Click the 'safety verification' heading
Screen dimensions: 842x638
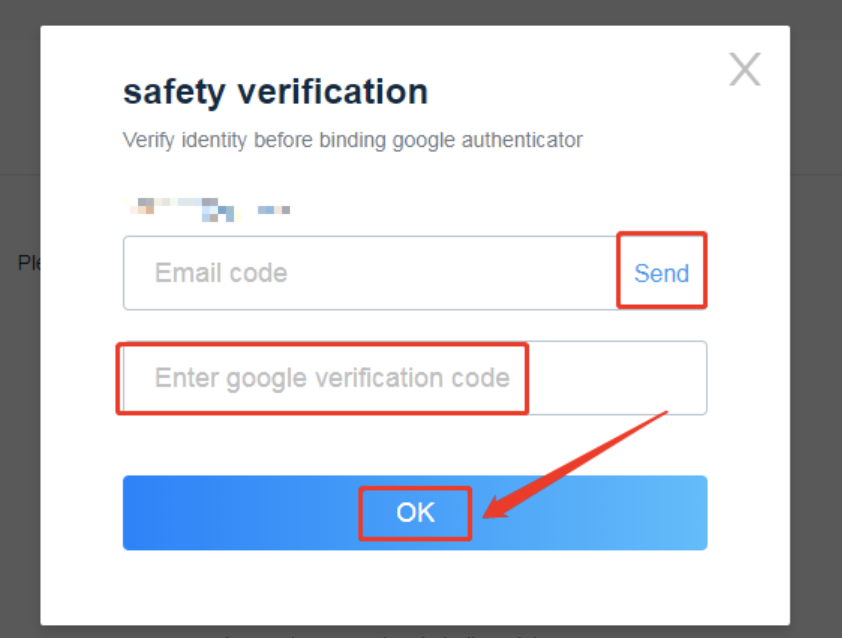tap(275, 92)
